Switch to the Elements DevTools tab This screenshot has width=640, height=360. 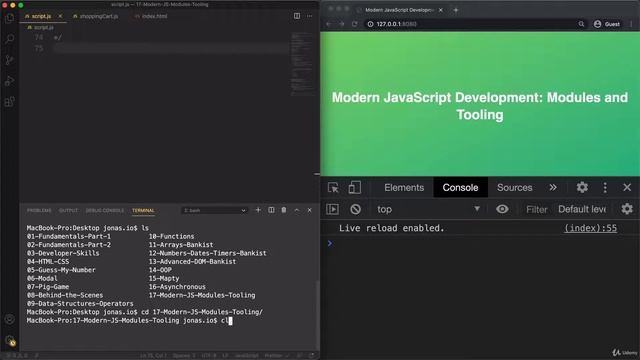(404, 187)
